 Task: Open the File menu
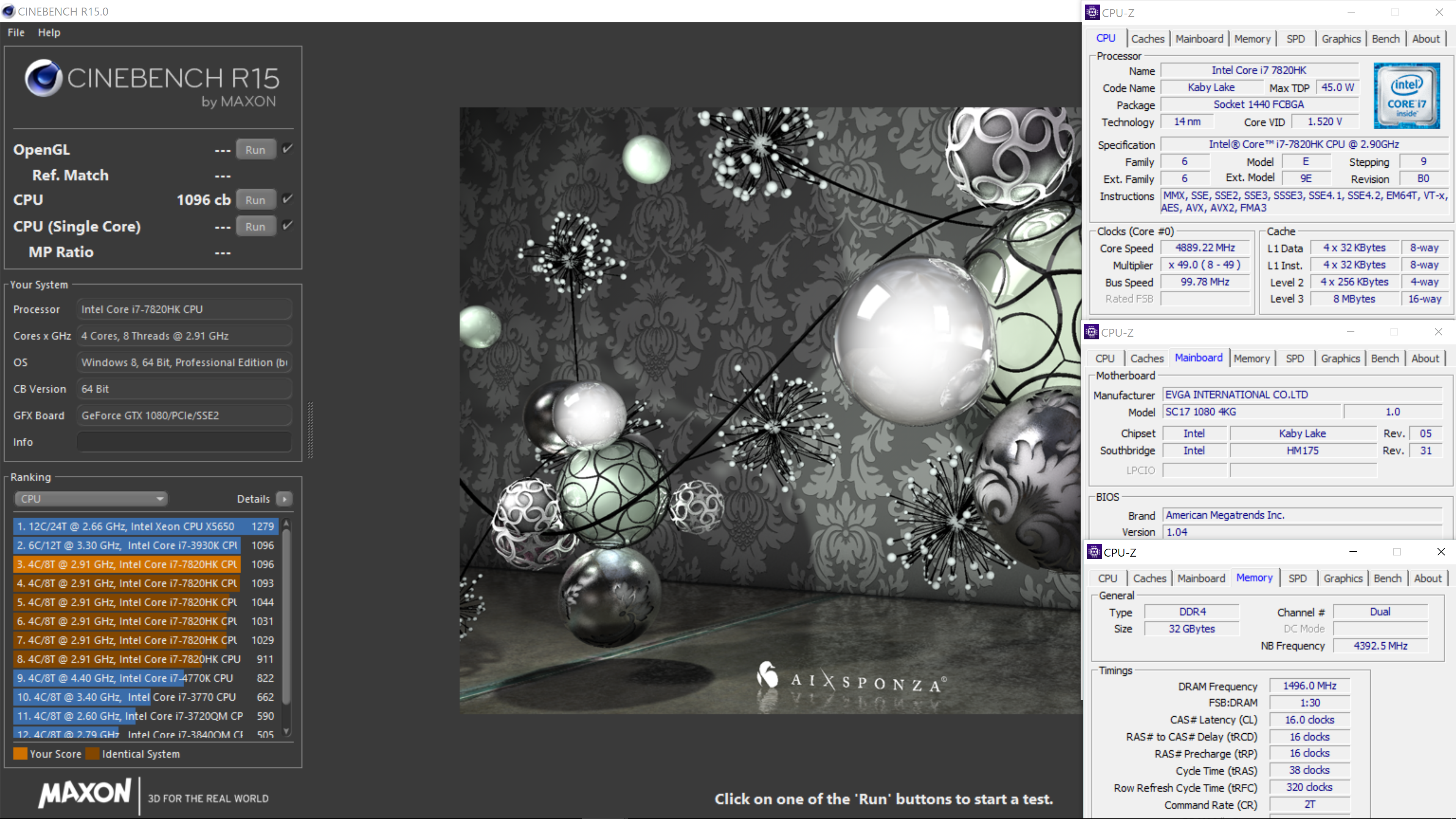(16, 32)
